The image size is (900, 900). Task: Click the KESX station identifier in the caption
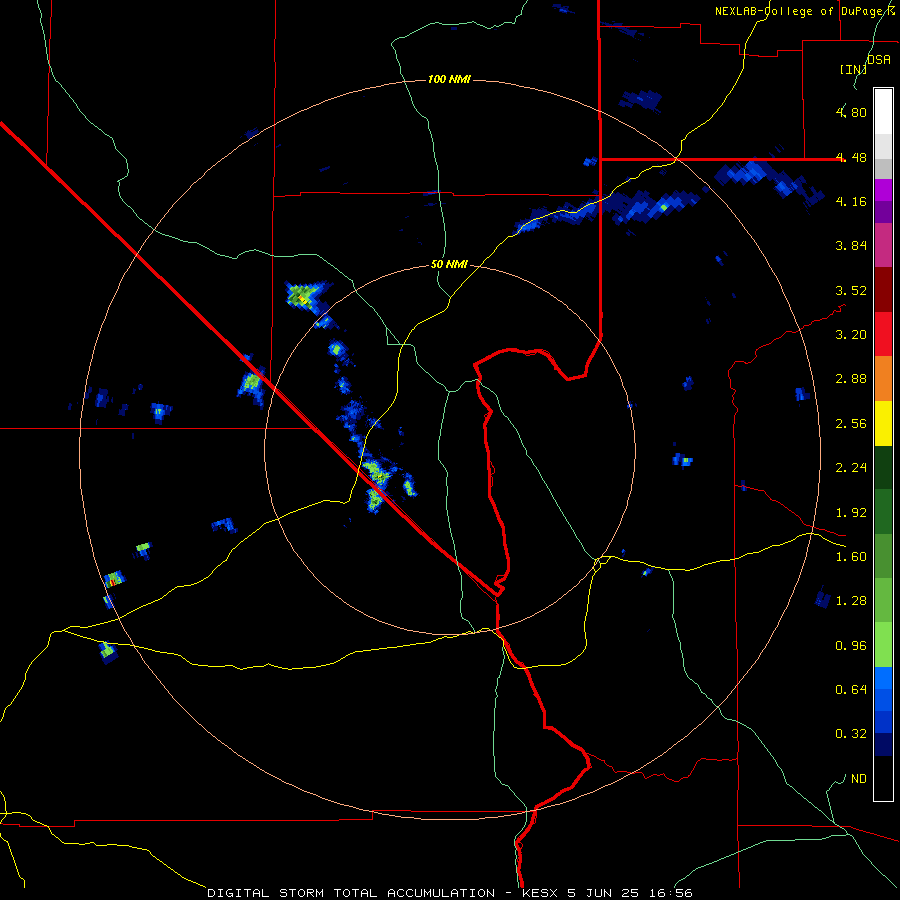coord(541,893)
